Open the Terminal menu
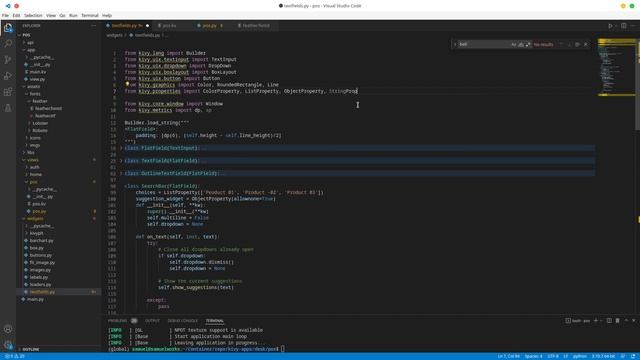This screenshot has width=640, height=360. (x=90, y=16)
